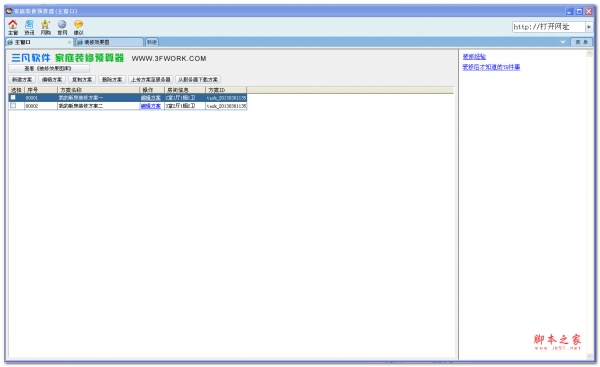Click the task_ ID cell in row 00002

pyautogui.click(x=226, y=106)
